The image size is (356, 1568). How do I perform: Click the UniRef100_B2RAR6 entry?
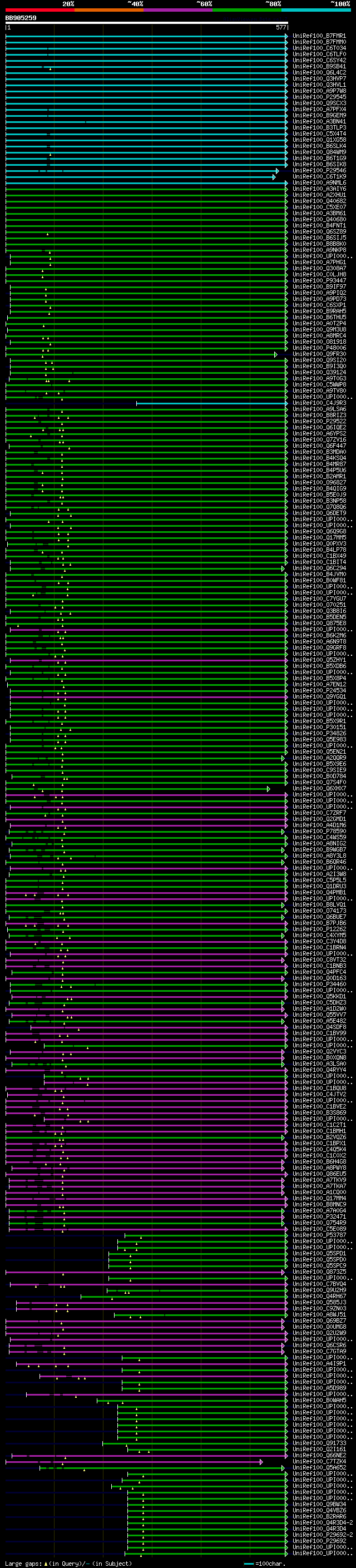[319, 1516]
